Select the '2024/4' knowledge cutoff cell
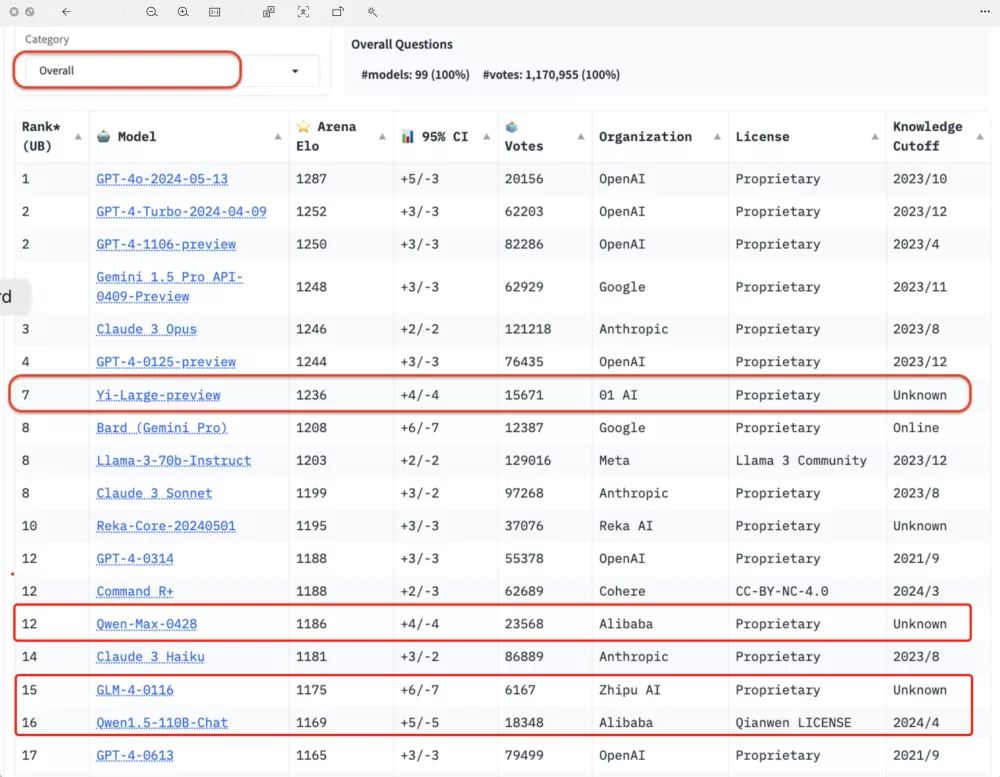 916,722
